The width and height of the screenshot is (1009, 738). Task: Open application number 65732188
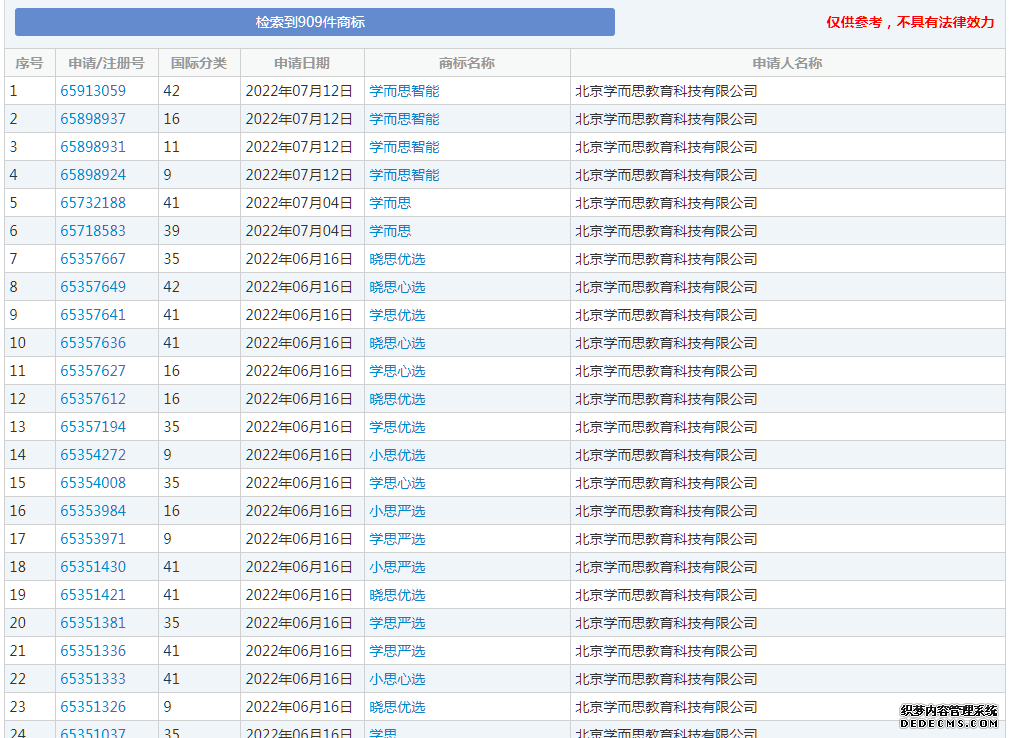(x=93, y=203)
